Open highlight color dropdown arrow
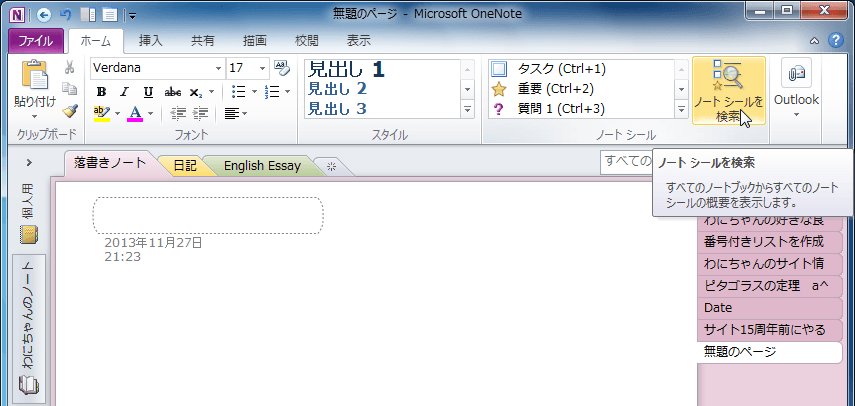Image resolution: width=855 pixels, height=406 pixels. coord(117,114)
